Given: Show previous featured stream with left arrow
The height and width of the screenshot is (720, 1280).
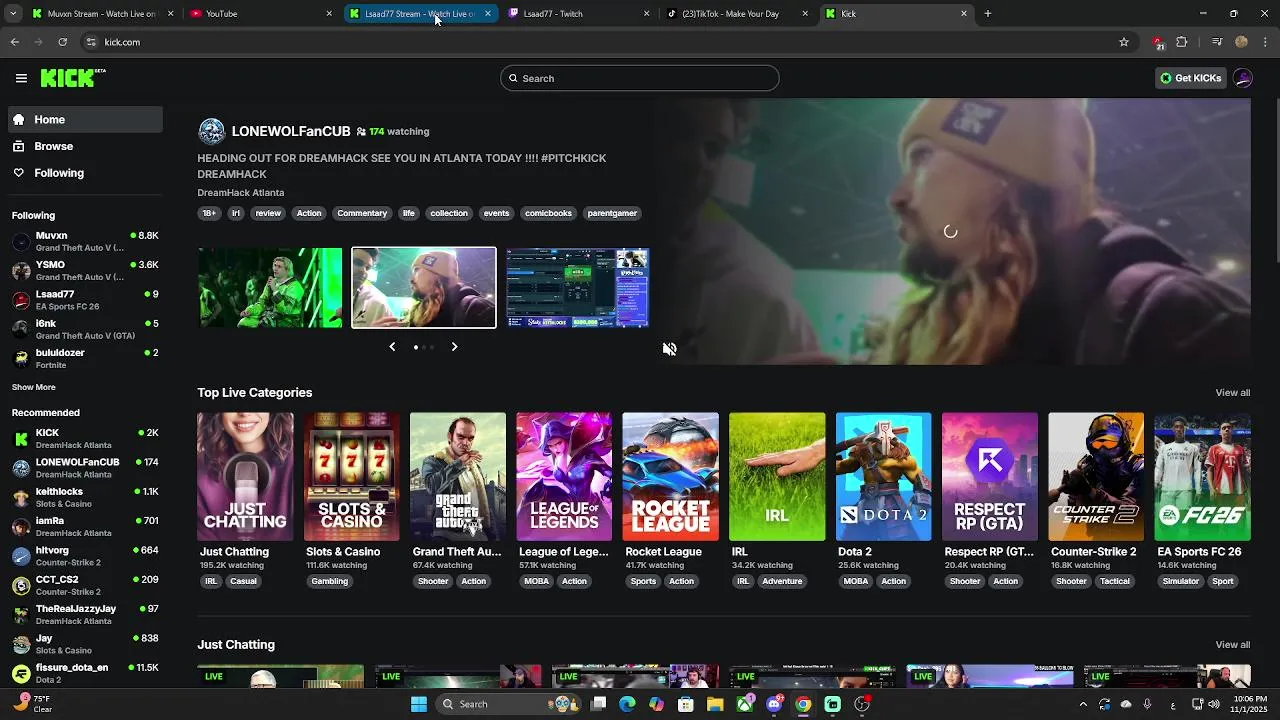Looking at the screenshot, I should coord(392,347).
